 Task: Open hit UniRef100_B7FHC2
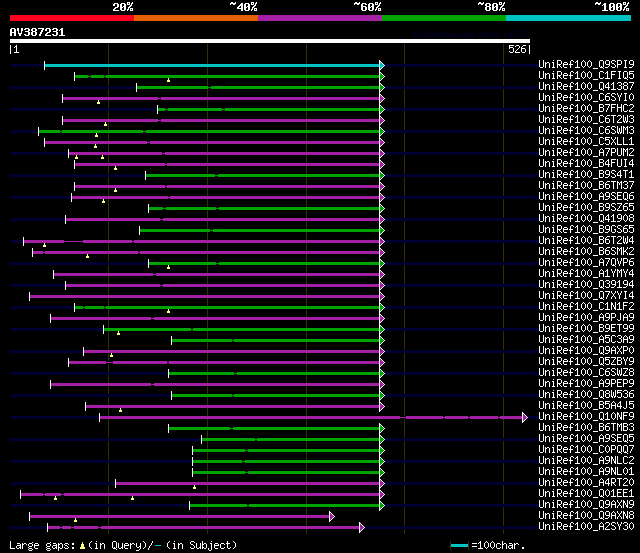click(586, 108)
